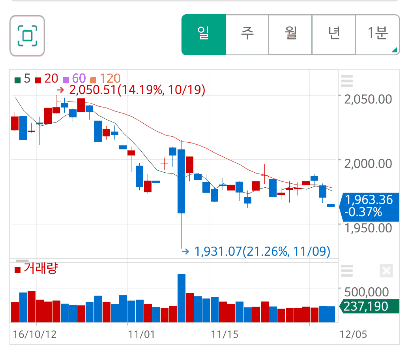Image resolution: width=410 pixels, height=360 pixels.
Task: Open the fullscreen chart view icon
Action: coord(27,35)
